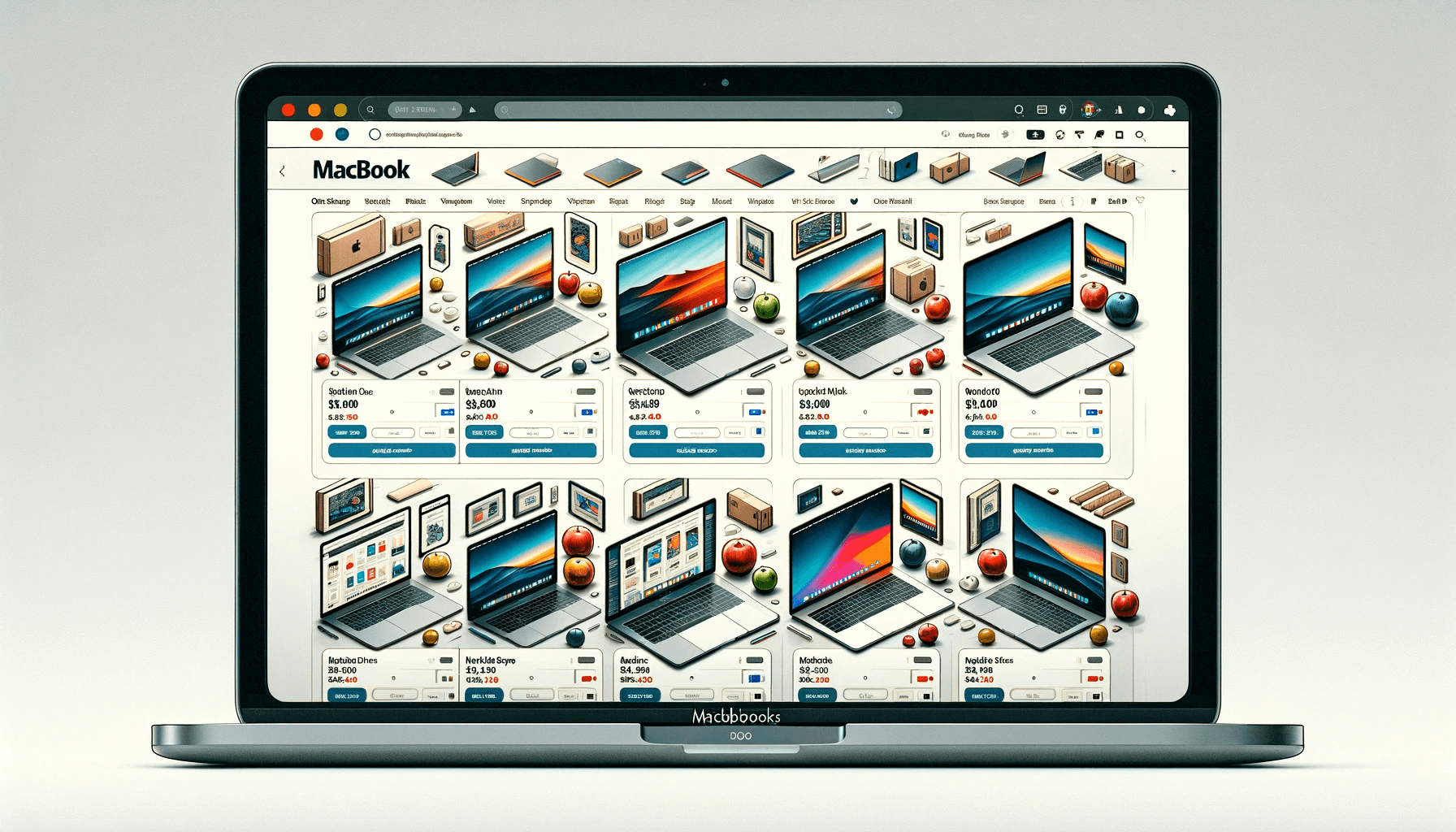Go back using the chevron left of MacBook

point(282,171)
